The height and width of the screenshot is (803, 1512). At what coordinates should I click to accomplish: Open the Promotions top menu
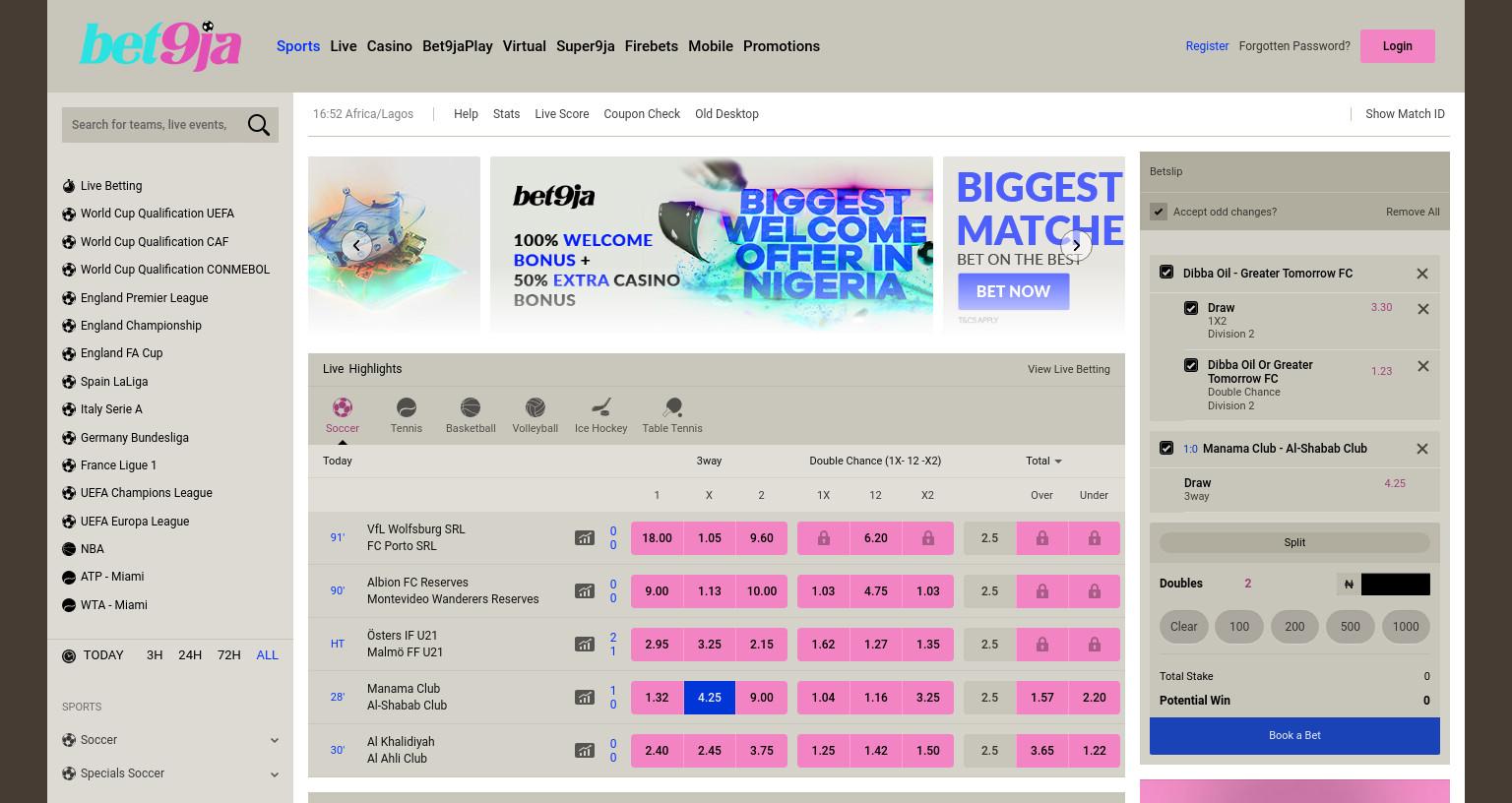(782, 46)
